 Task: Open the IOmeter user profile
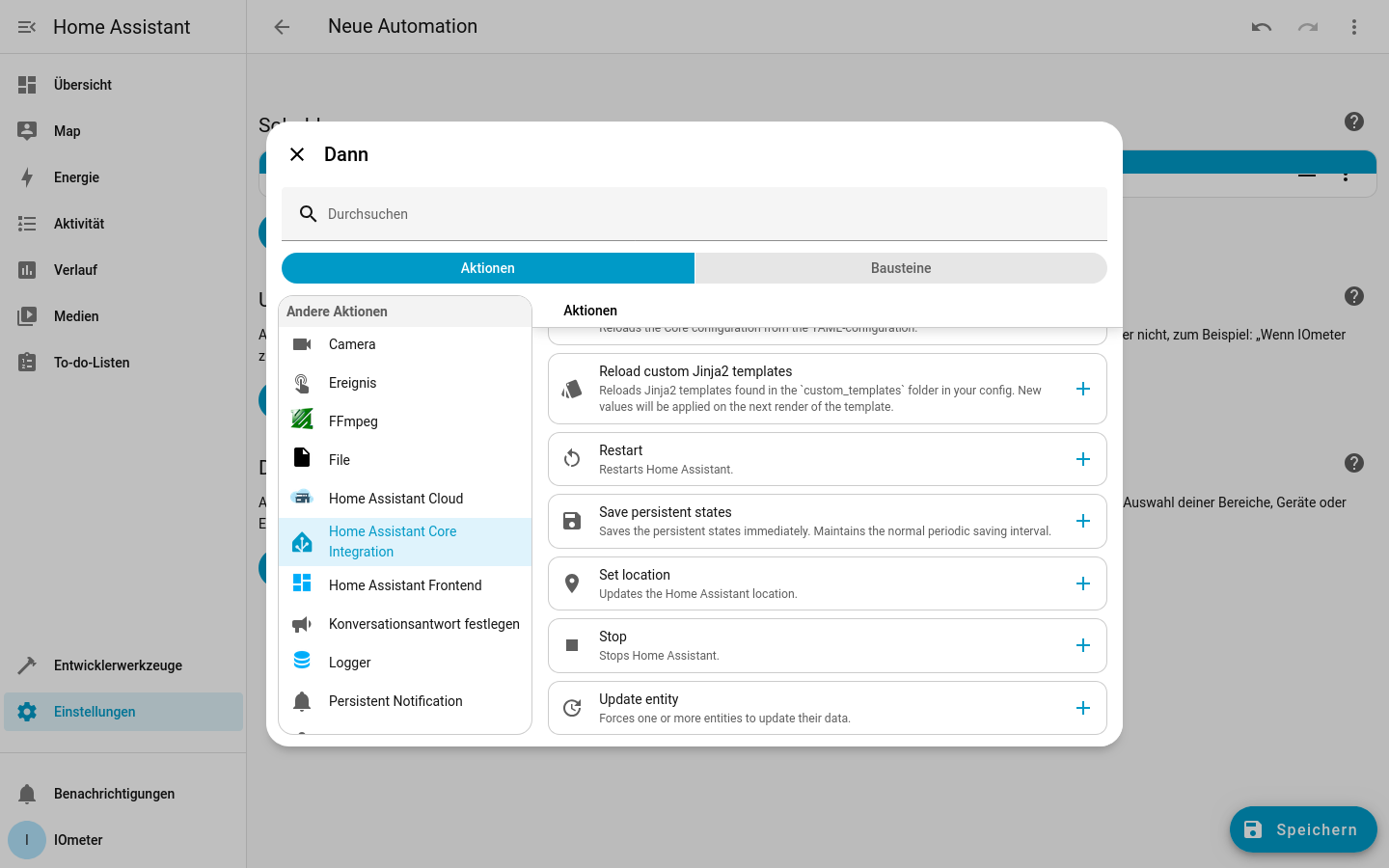[123, 840]
